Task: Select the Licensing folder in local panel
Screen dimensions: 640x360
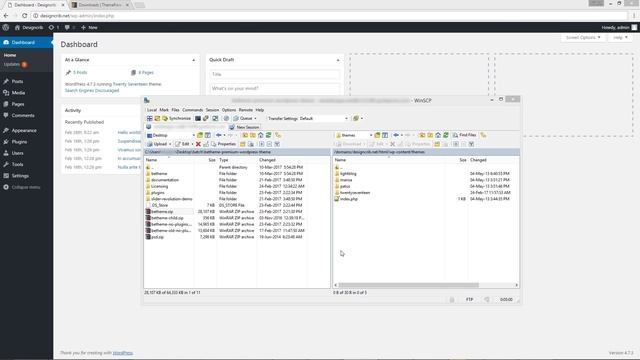Action: click(x=159, y=186)
